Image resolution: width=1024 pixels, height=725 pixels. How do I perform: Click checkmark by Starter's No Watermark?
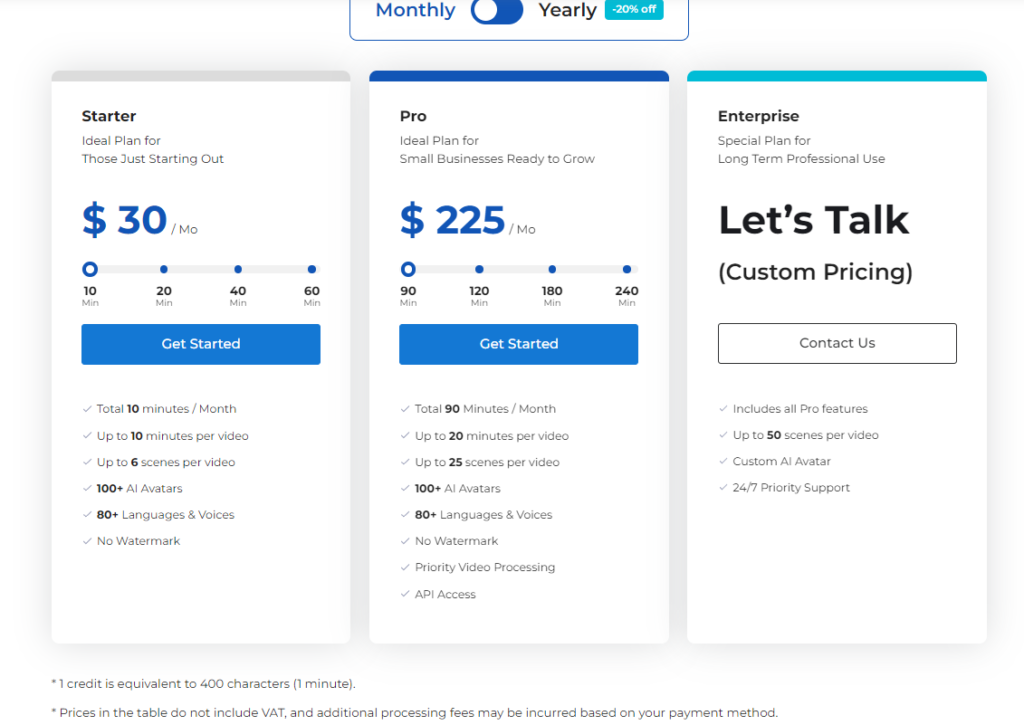point(87,541)
